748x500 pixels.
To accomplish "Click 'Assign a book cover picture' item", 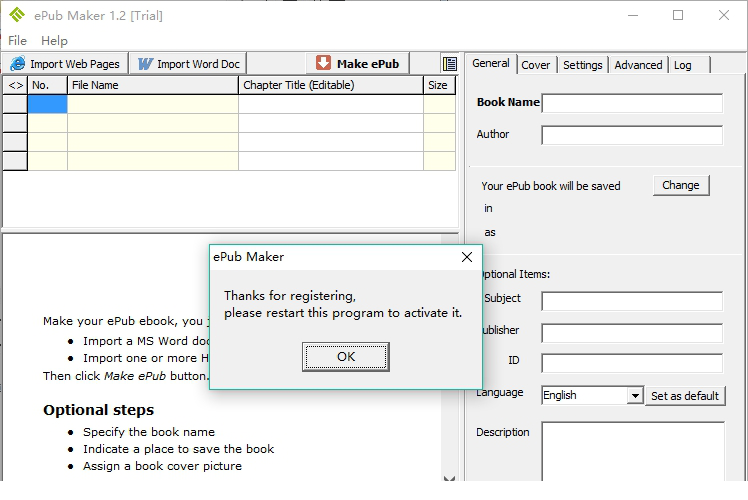I will (x=162, y=466).
